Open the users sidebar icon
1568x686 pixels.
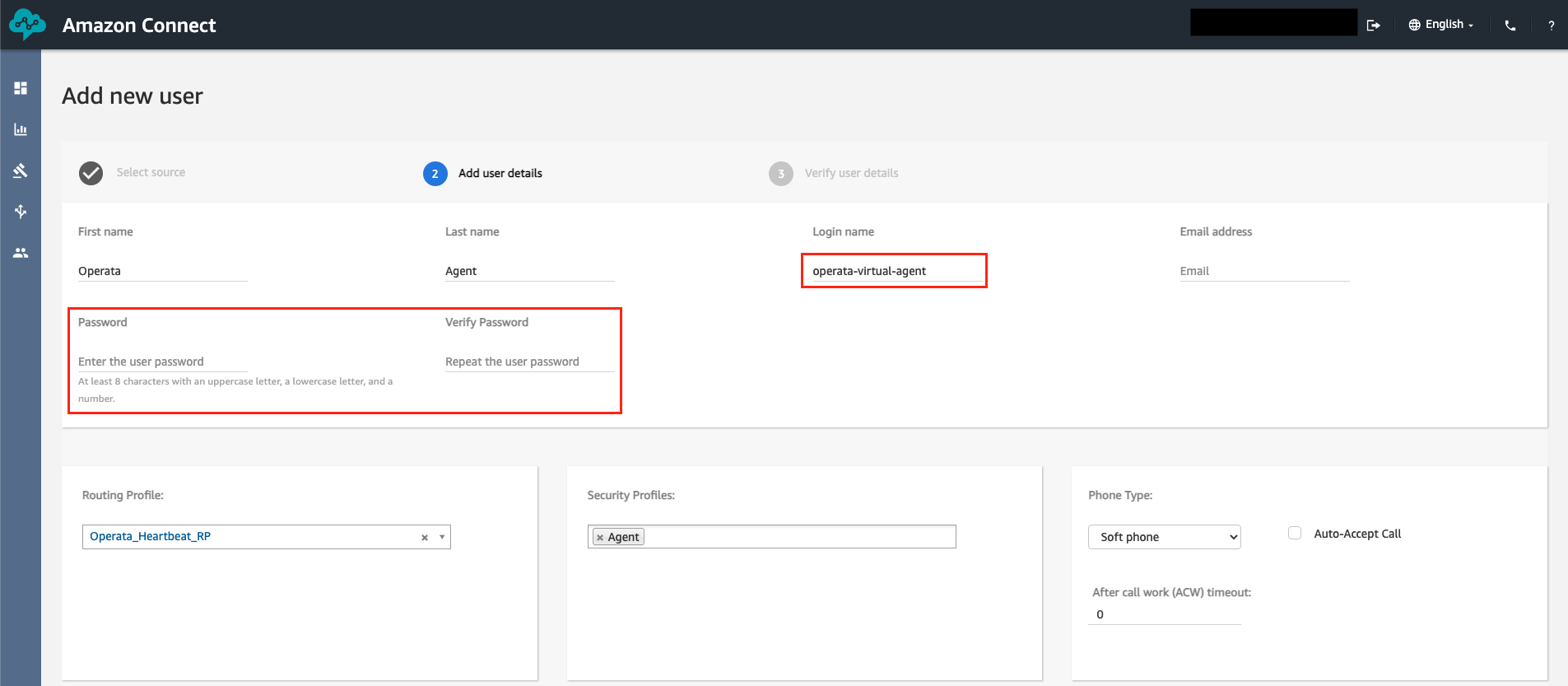tap(21, 253)
